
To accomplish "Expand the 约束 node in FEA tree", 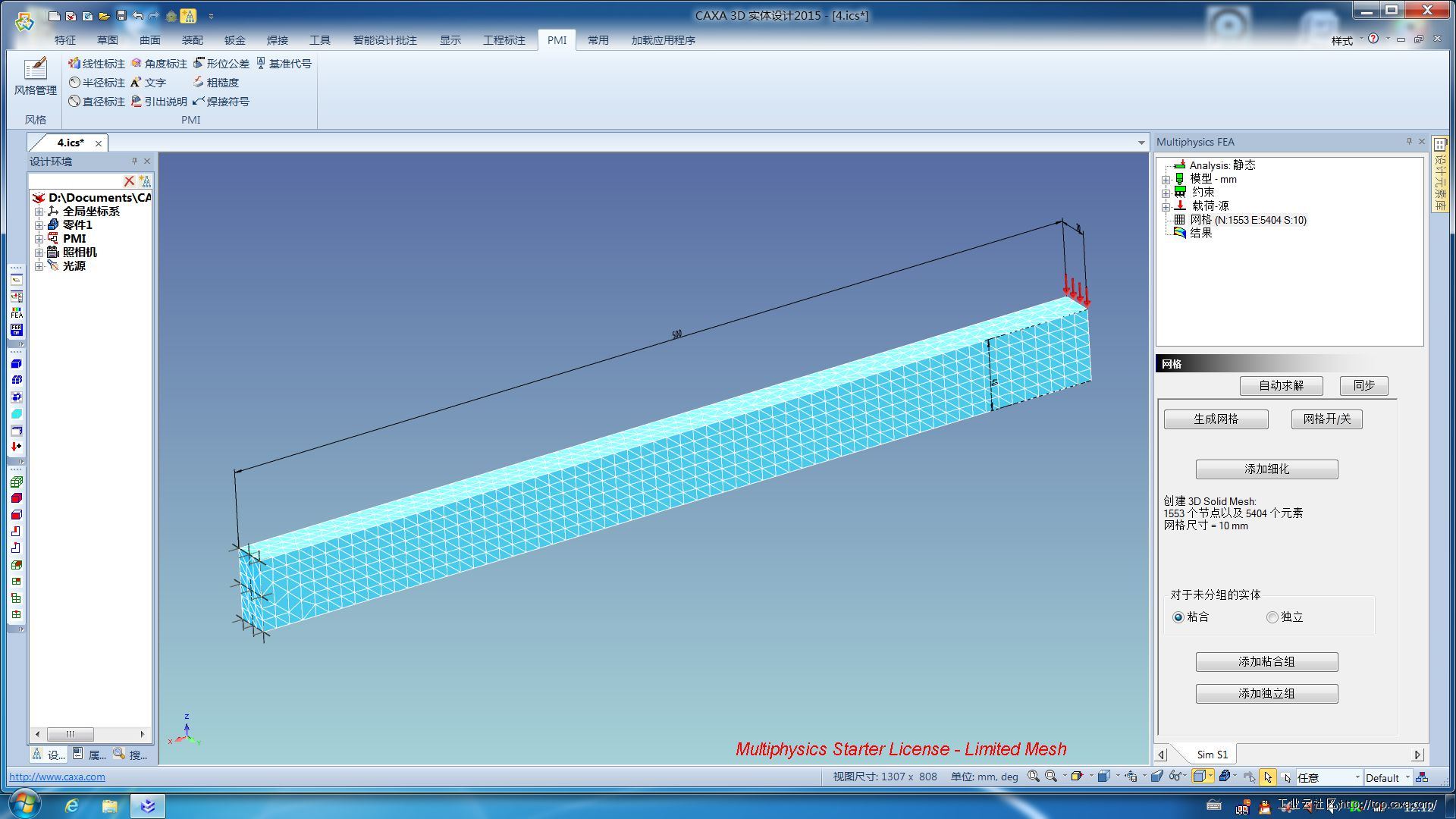I will pyautogui.click(x=1166, y=193).
